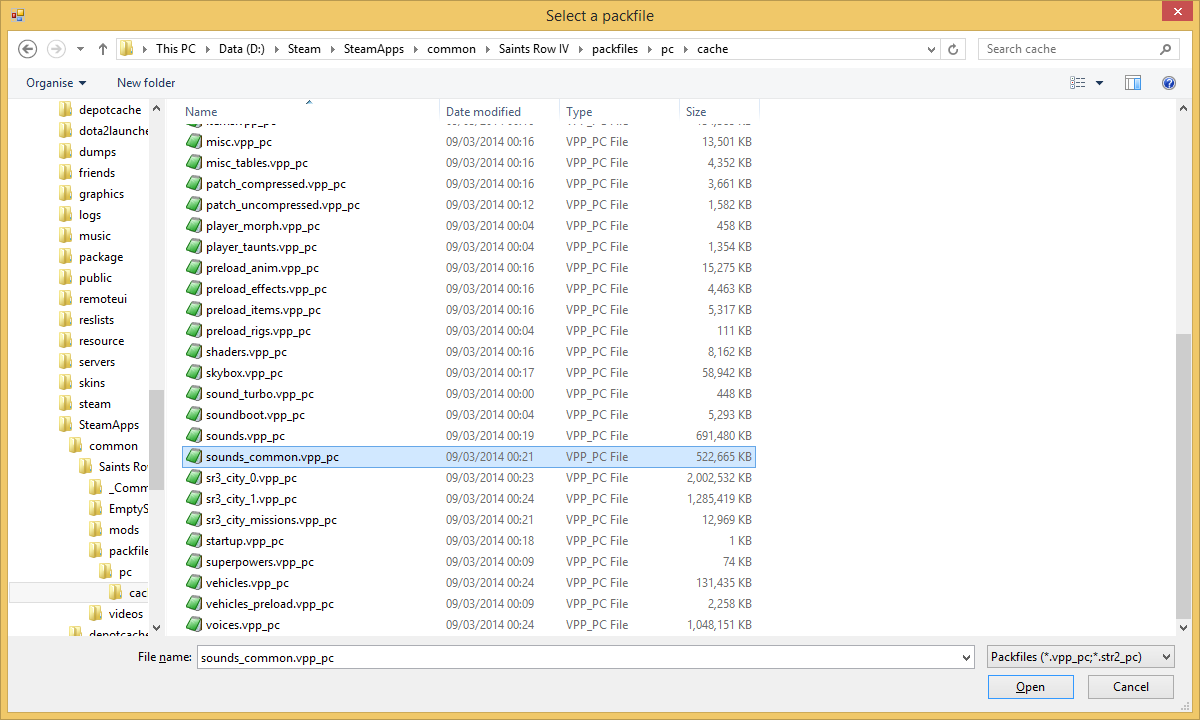
Task: Refresh the cache folder listing
Action: [954, 49]
